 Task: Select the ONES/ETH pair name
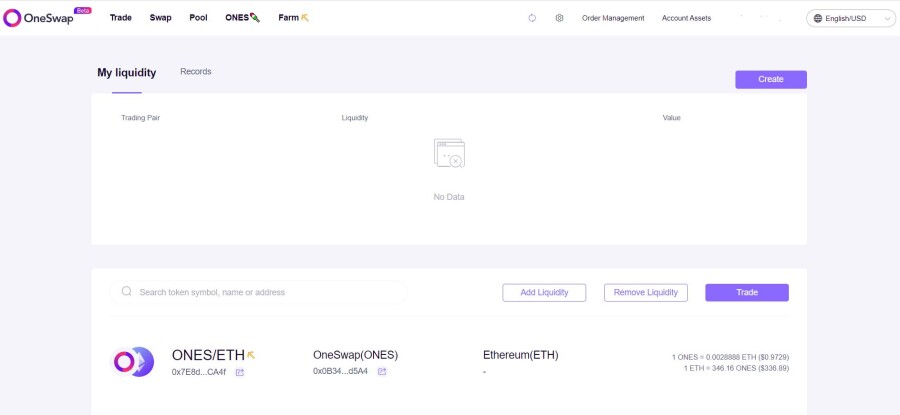(208, 355)
